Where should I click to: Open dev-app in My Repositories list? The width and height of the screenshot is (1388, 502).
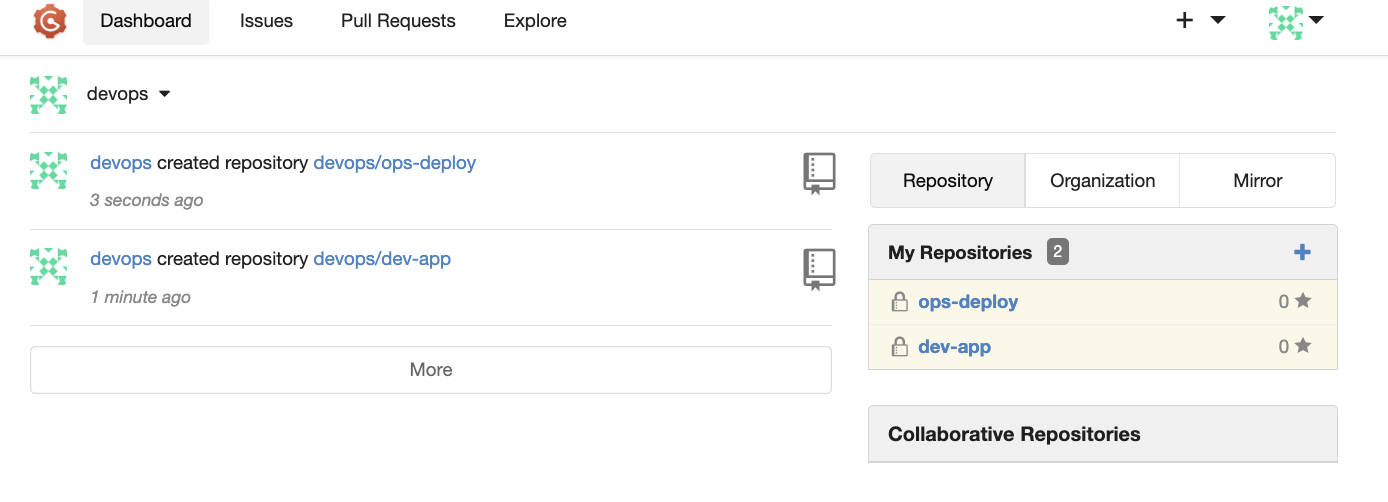[x=954, y=347]
